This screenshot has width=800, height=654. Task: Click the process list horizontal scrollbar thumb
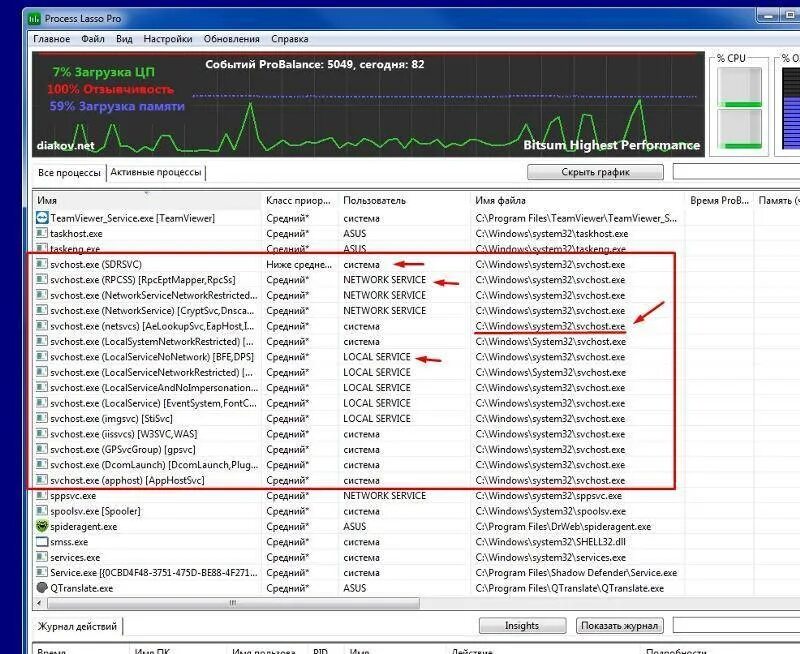pos(233,603)
